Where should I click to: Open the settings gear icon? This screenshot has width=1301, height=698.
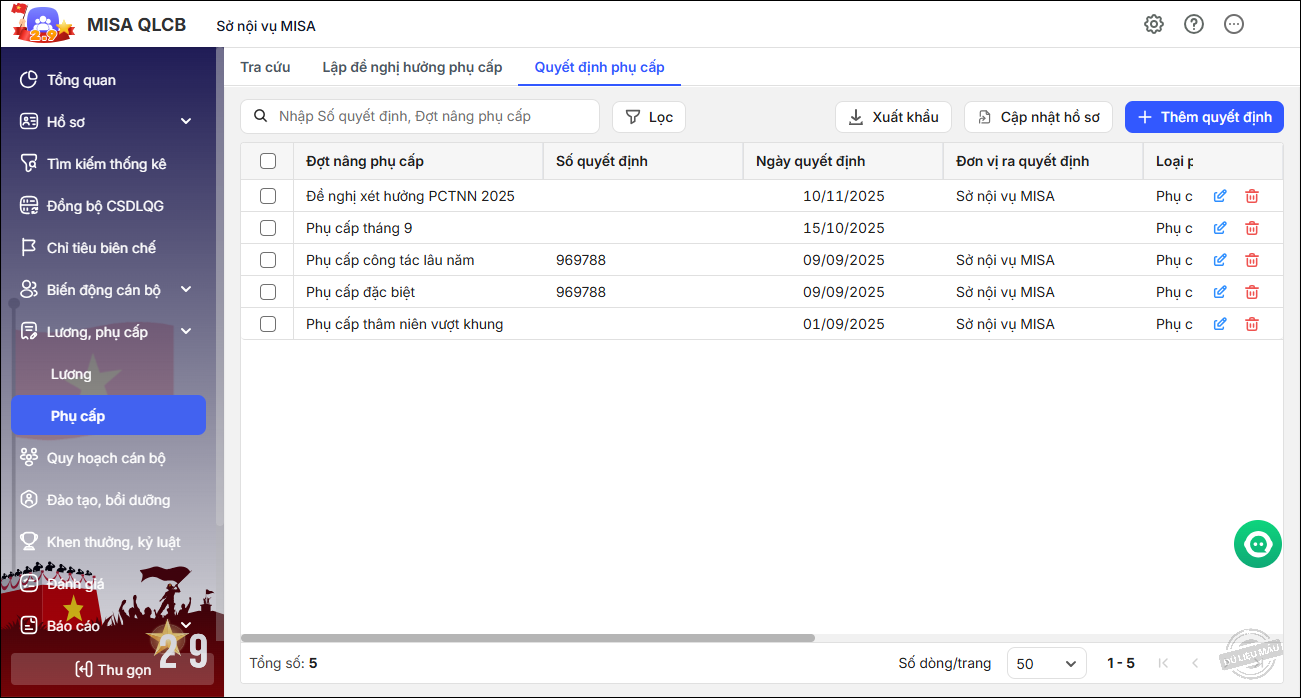tap(1154, 24)
